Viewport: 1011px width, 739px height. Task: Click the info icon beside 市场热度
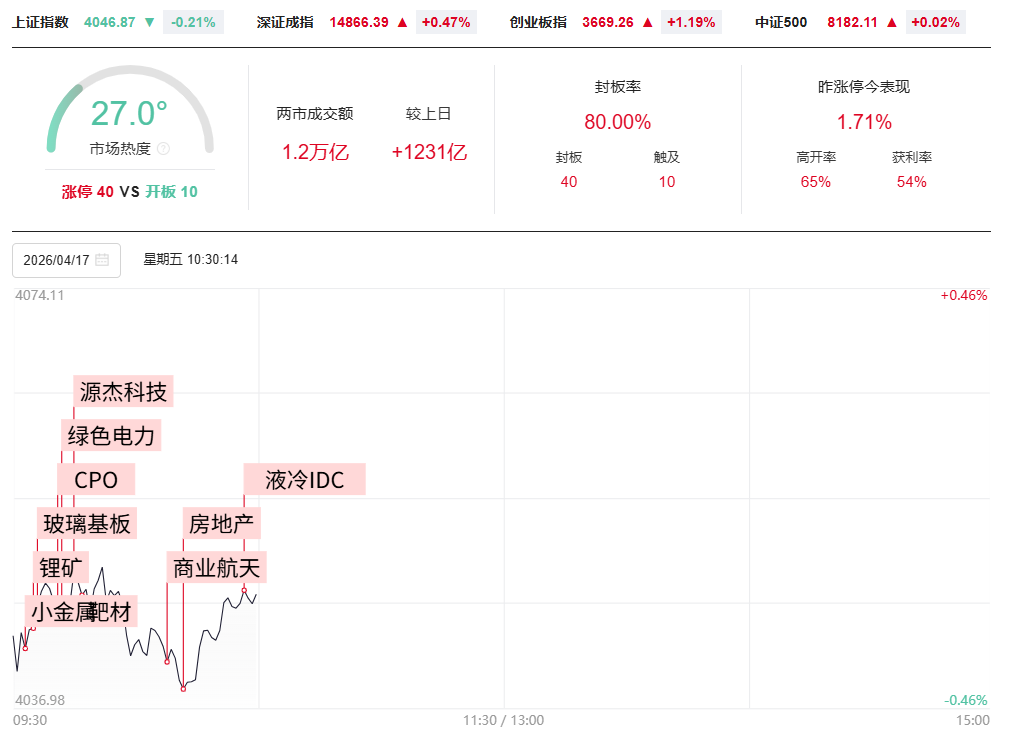point(164,149)
